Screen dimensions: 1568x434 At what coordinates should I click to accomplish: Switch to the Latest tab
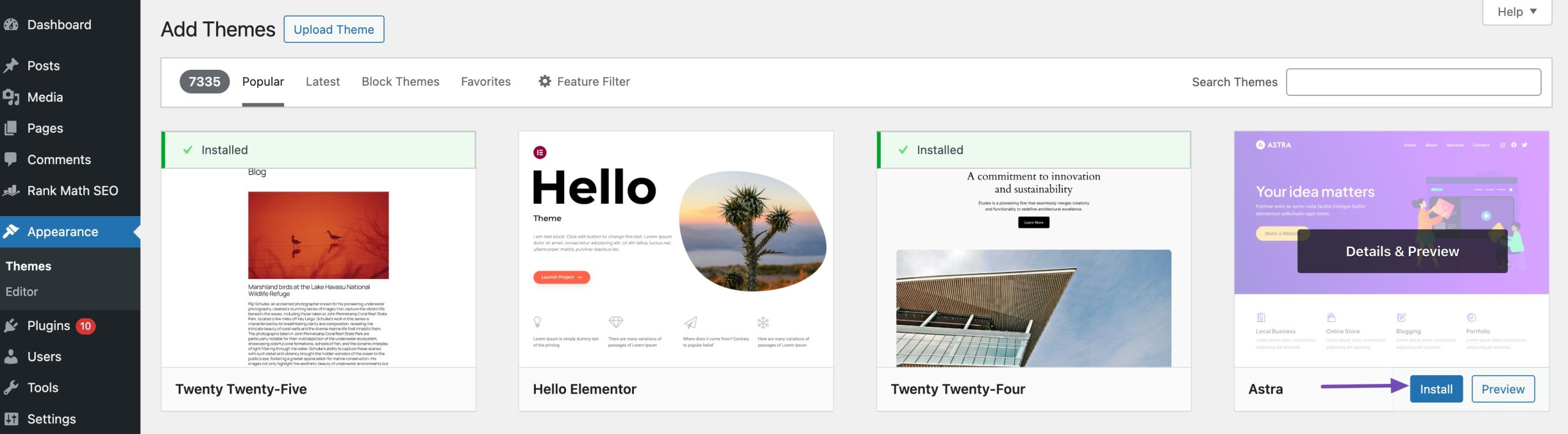tap(323, 82)
